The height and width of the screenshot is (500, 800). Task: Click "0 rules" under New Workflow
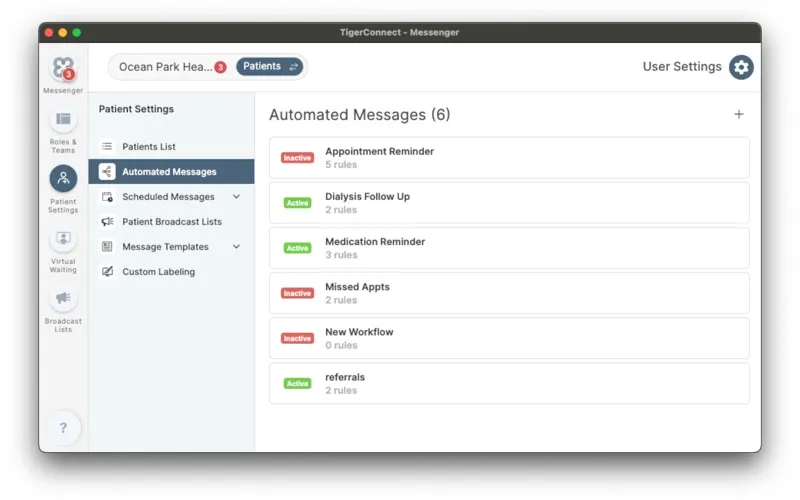click(x=341, y=345)
